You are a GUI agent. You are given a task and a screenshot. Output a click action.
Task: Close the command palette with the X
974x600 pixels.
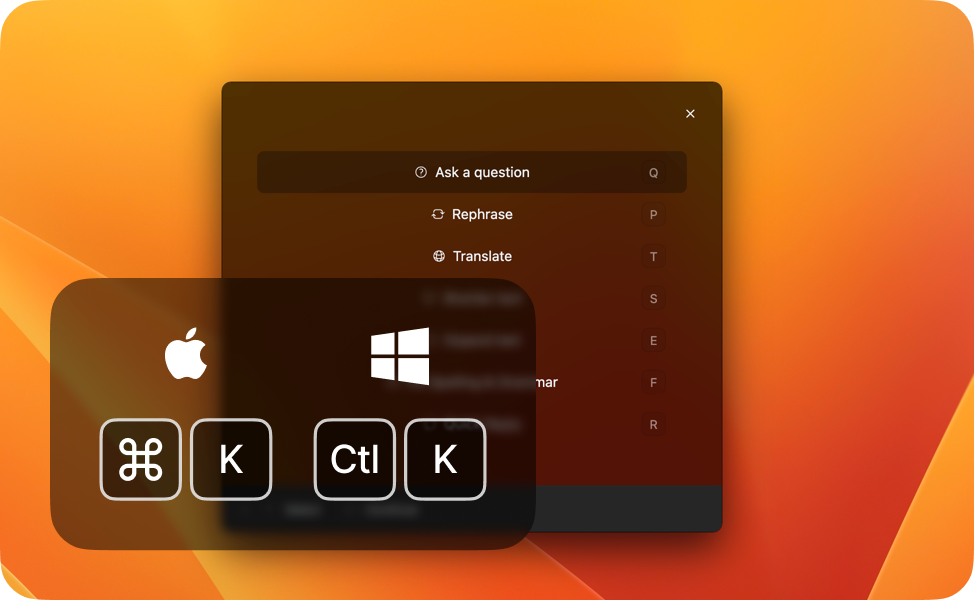click(690, 114)
